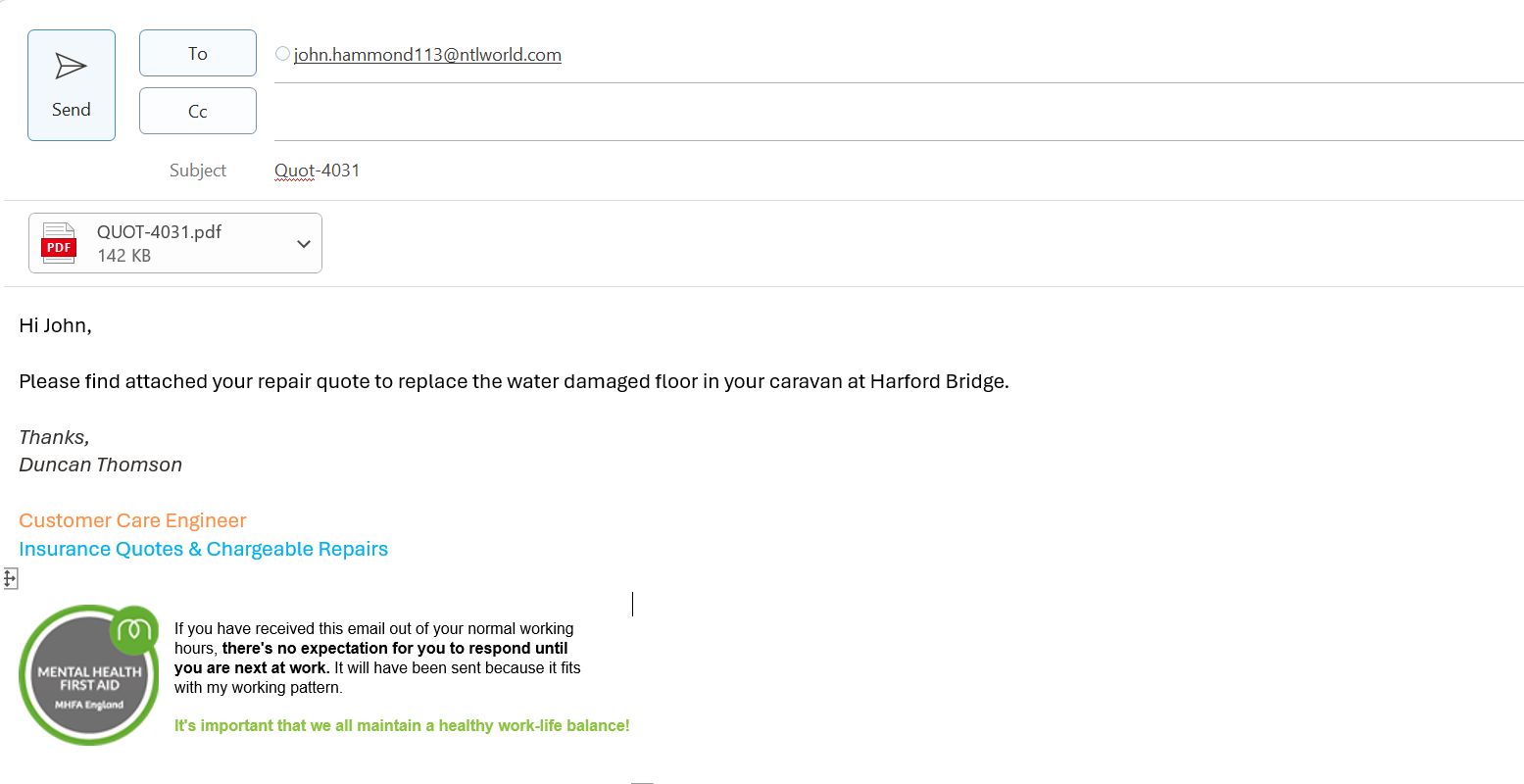The height and width of the screenshot is (784, 1524).
Task: Click the Mental Health First Aid badge
Action: pyautogui.click(x=88, y=675)
